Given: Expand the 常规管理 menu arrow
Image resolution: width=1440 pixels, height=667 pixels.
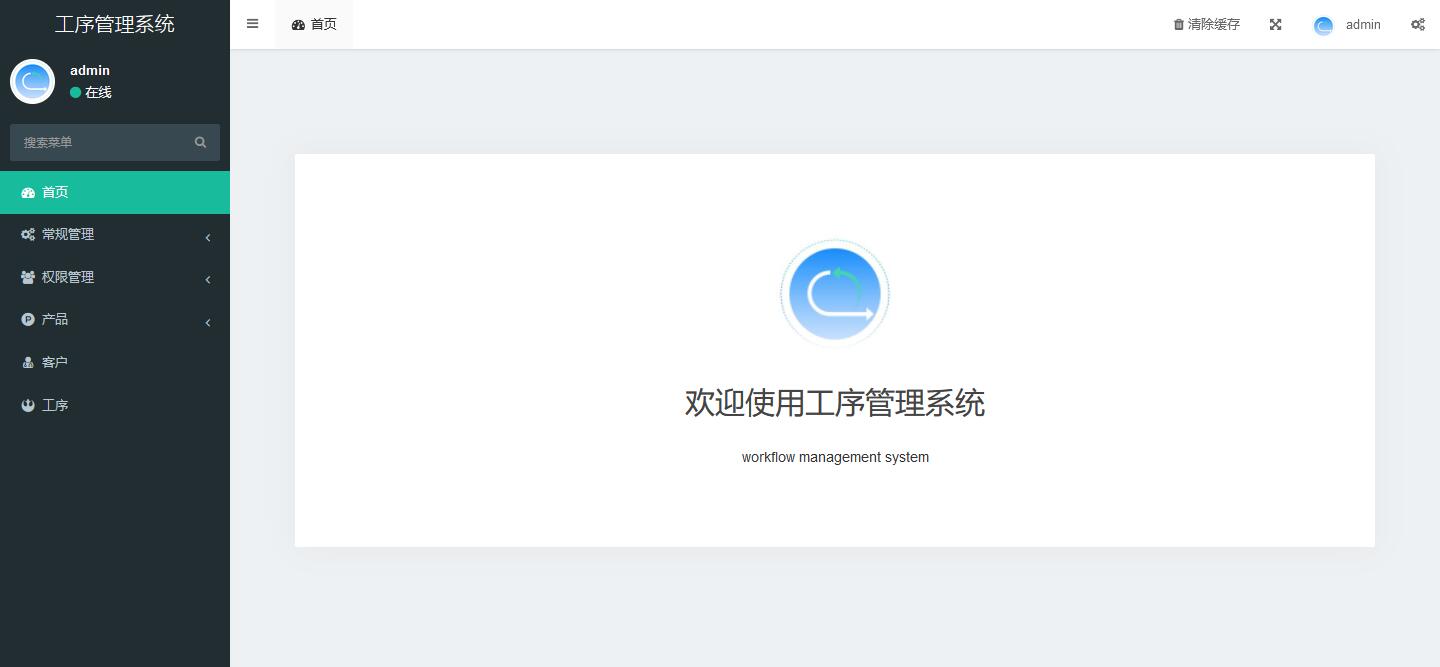Looking at the screenshot, I should point(208,237).
